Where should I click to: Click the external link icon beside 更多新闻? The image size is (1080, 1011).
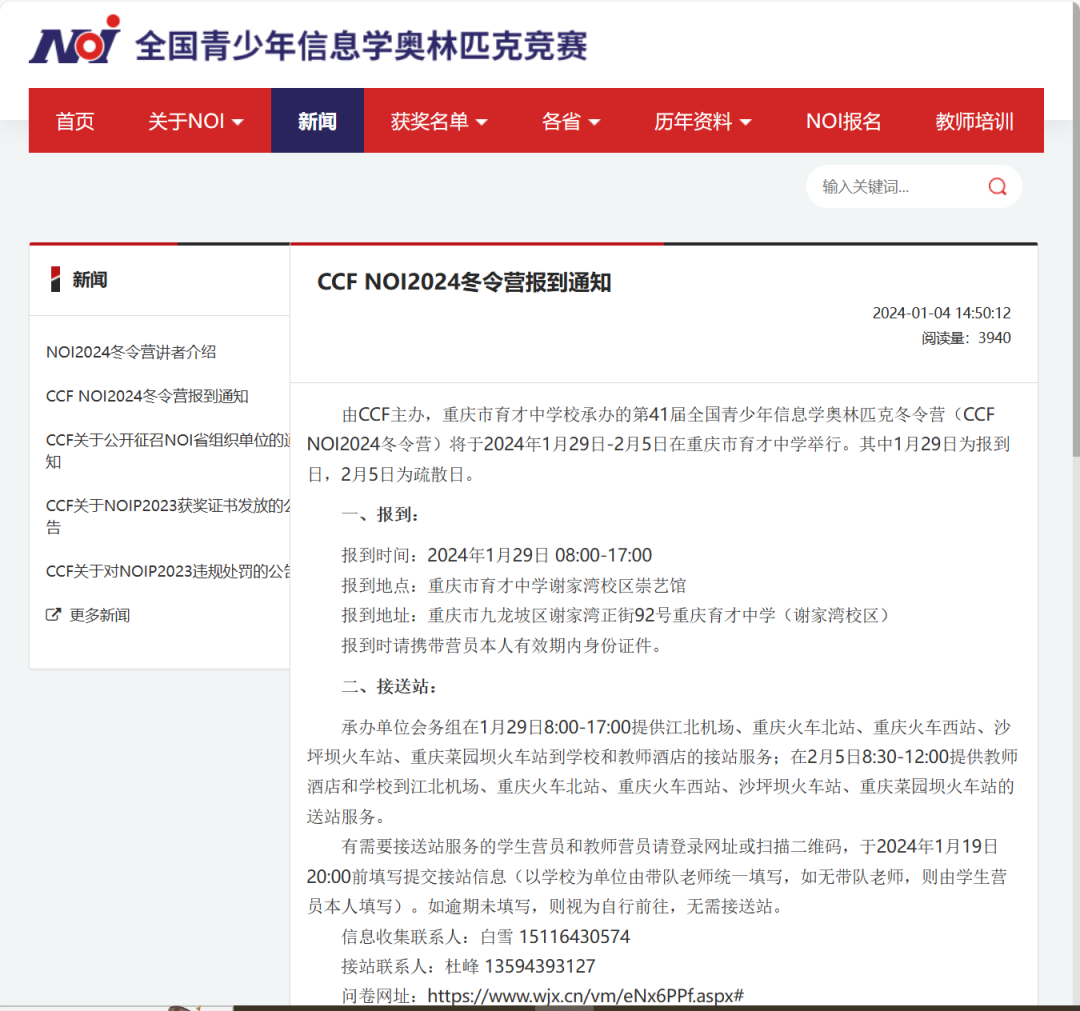[53, 614]
